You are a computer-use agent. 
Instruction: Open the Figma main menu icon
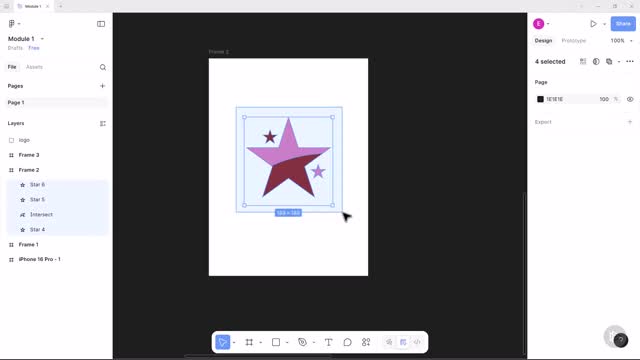tap(12, 24)
